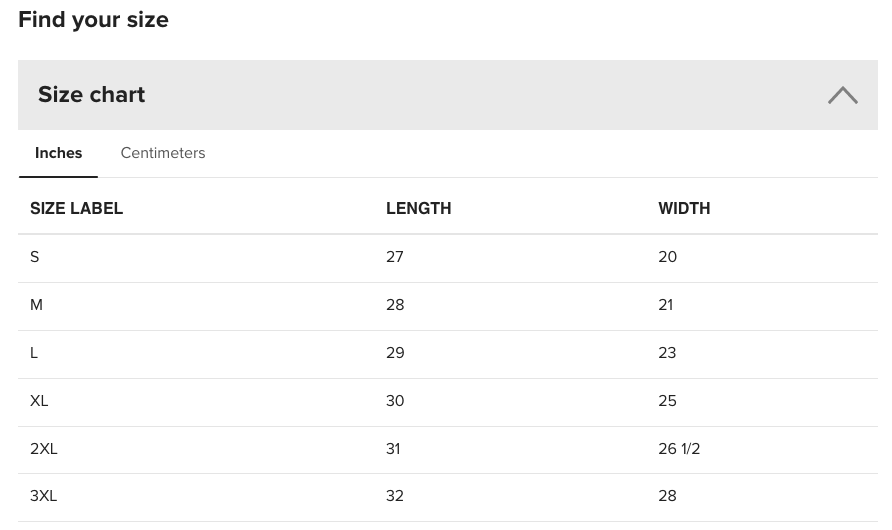Image resolution: width=892 pixels, height=530 pixels.
Task: Click the width value 23 for L
Action: click(667, 353)
